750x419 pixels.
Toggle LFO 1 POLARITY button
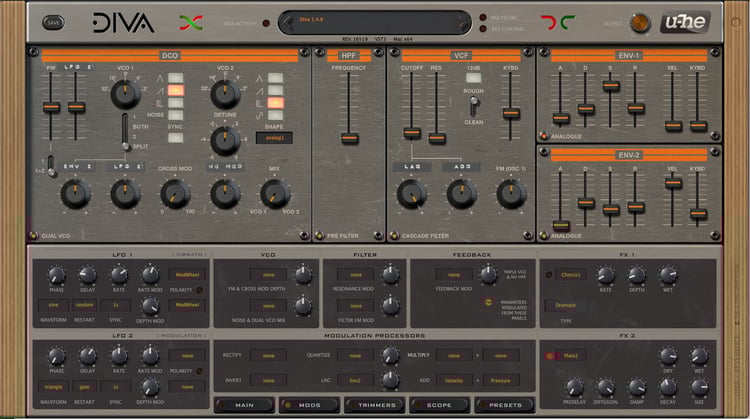[x=199, y=290]
